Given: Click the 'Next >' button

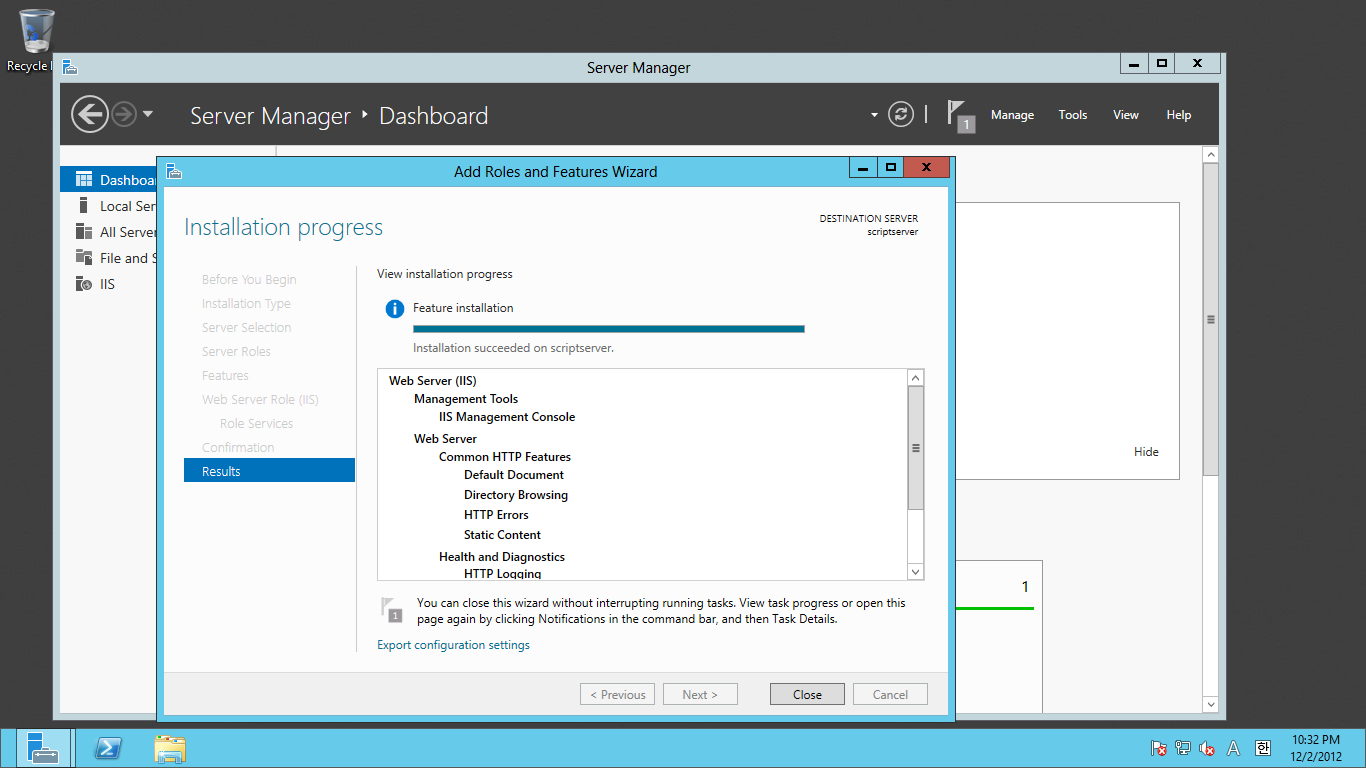Looking at the screenshot, I should [700, 694].
